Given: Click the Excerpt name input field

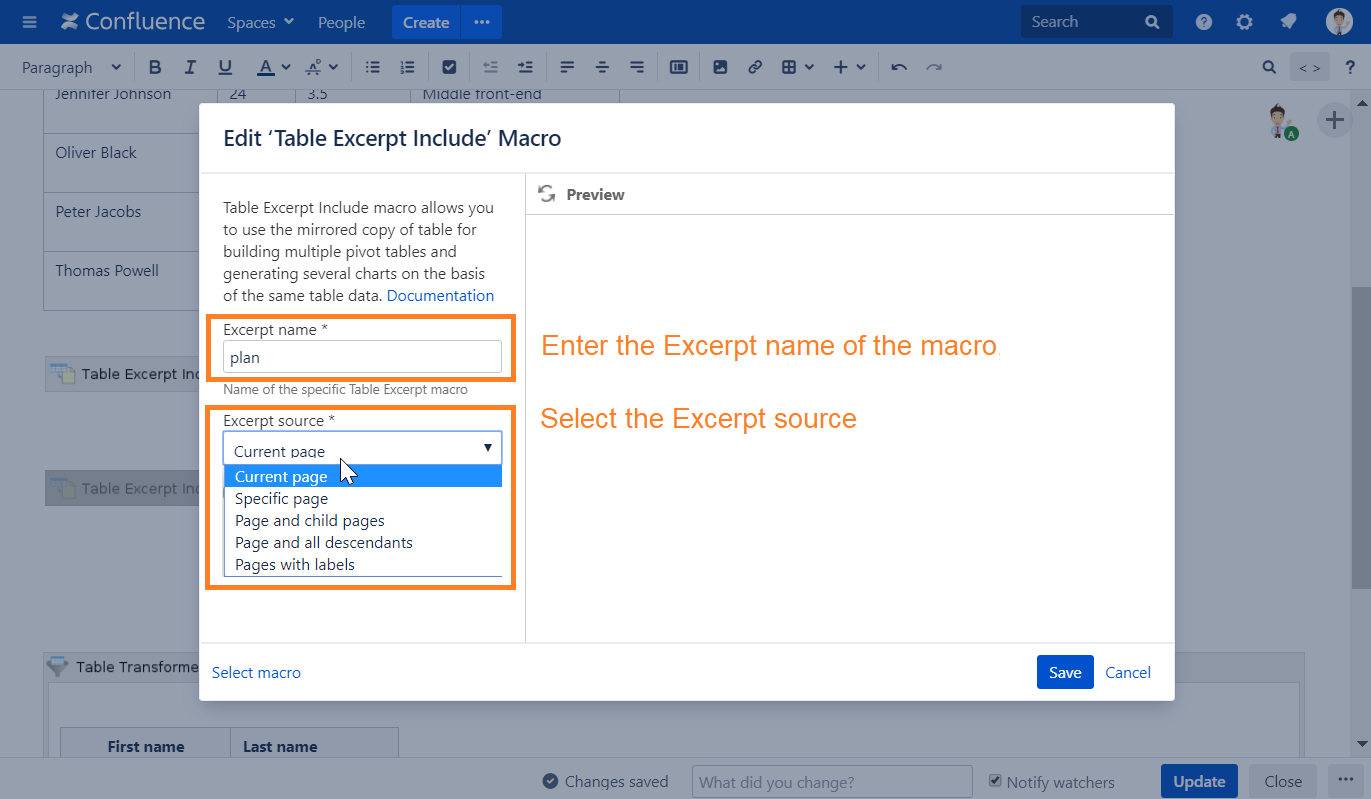Looking at the screenshot, I should point(362,357).
